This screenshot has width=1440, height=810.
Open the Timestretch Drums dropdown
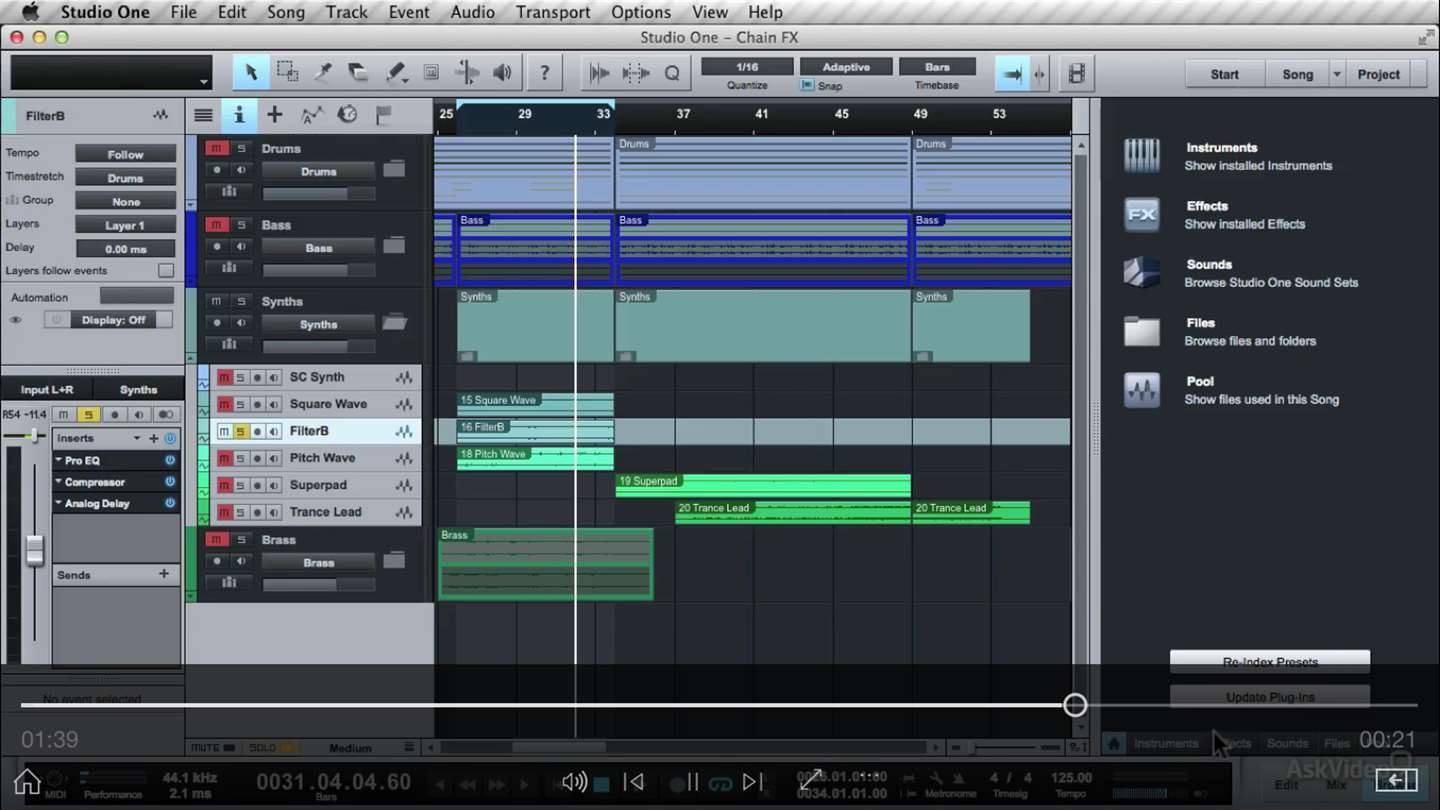(x=126, y=178)
